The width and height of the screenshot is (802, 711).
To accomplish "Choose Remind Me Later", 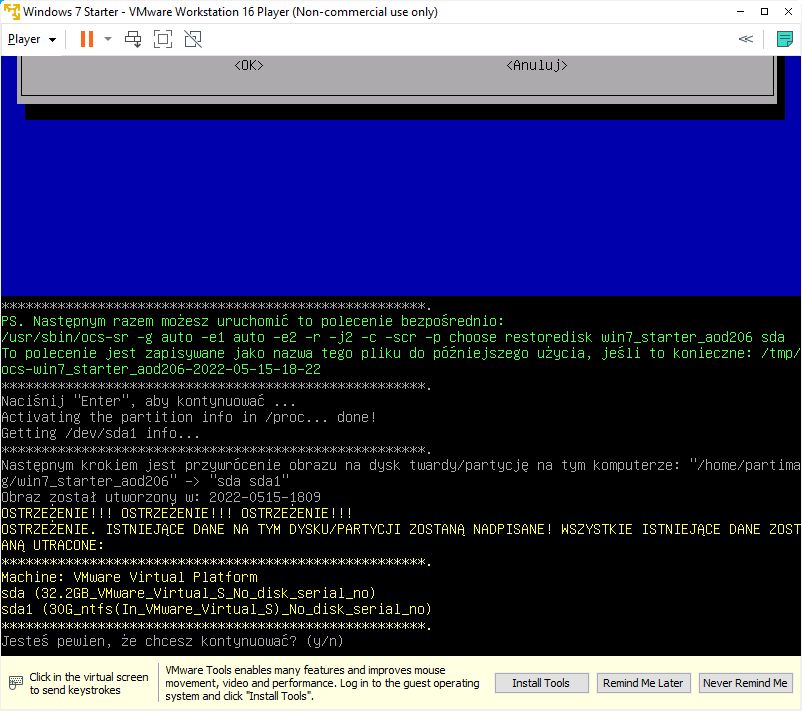I will click(x=642, y=683).
